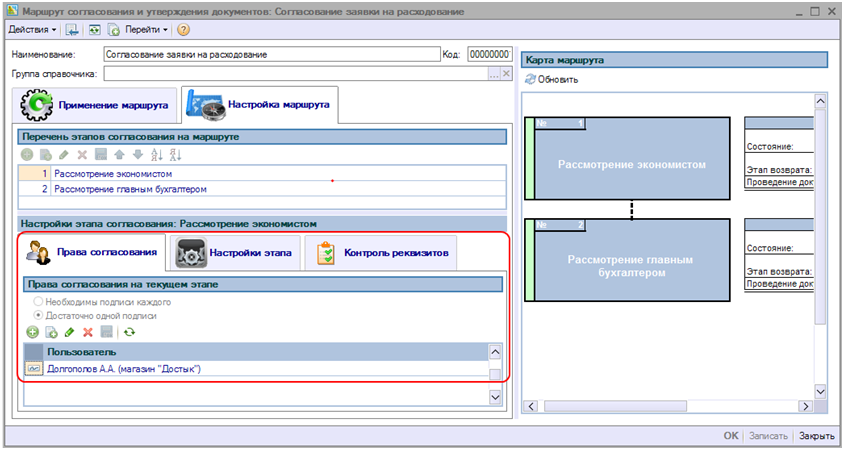Click the 'Закрыть' button
This screenshot has height=450, width=844.
[x=816, y=436]
